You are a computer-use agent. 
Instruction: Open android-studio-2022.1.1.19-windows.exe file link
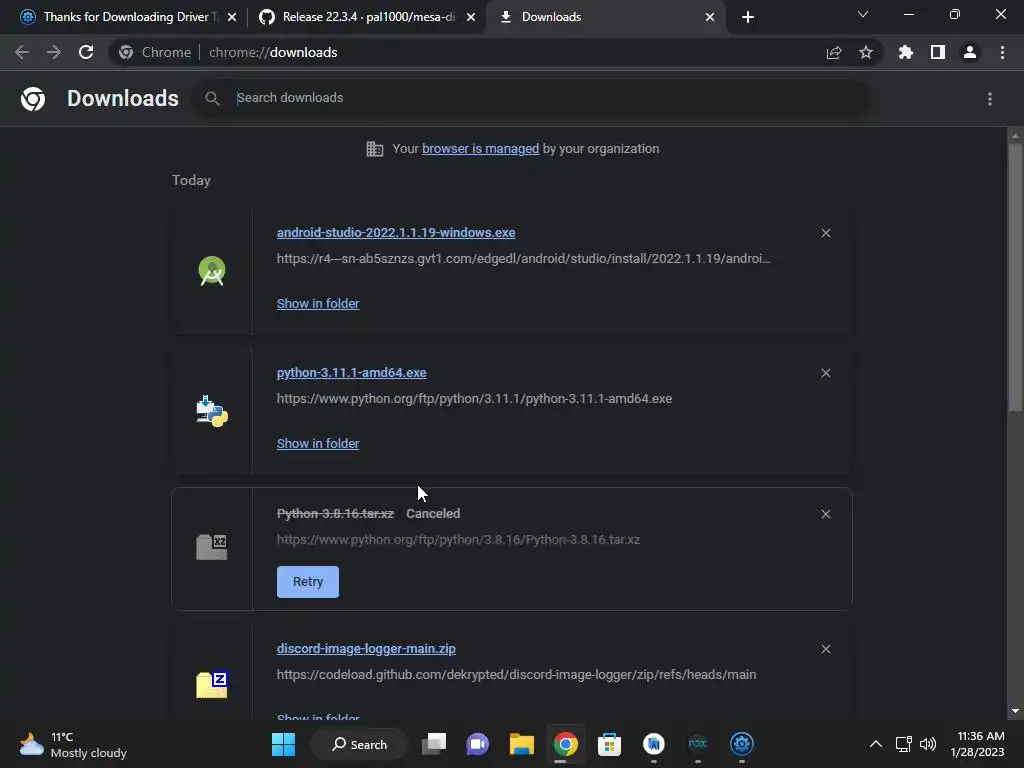pos(396,232)
